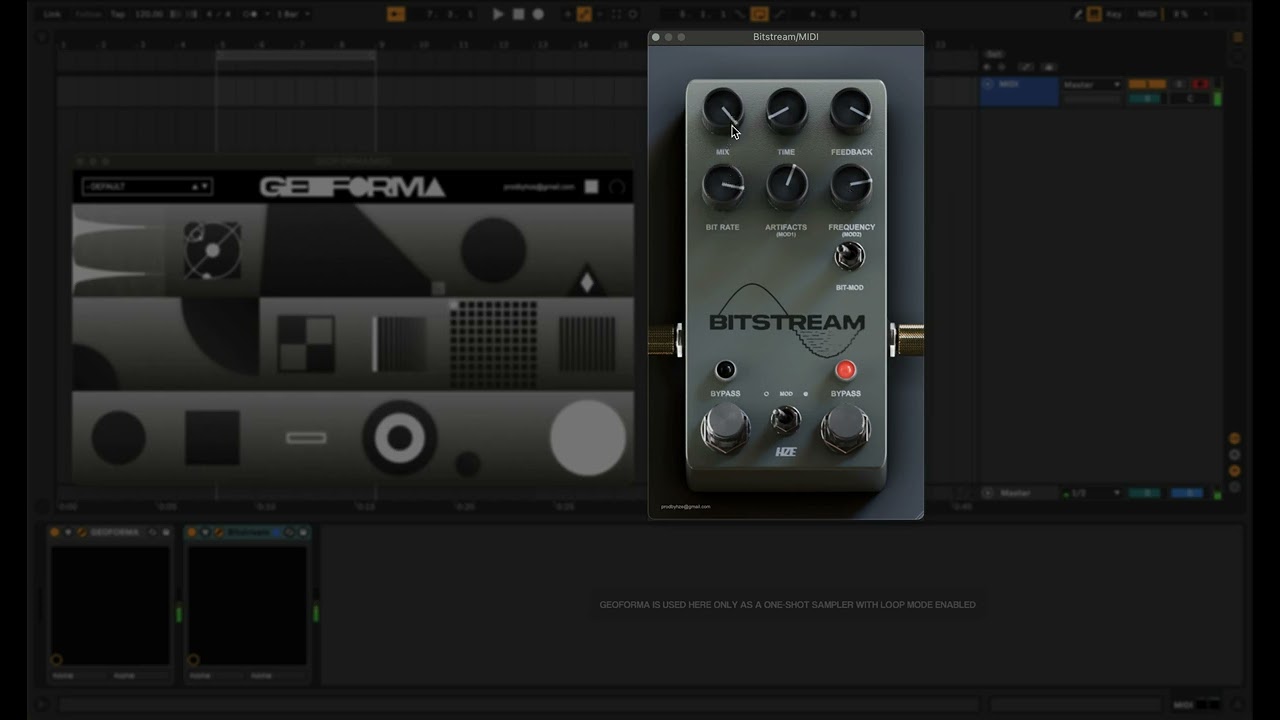
Task: Toggle the orange arrangement follow button
Action: [395, 14]
